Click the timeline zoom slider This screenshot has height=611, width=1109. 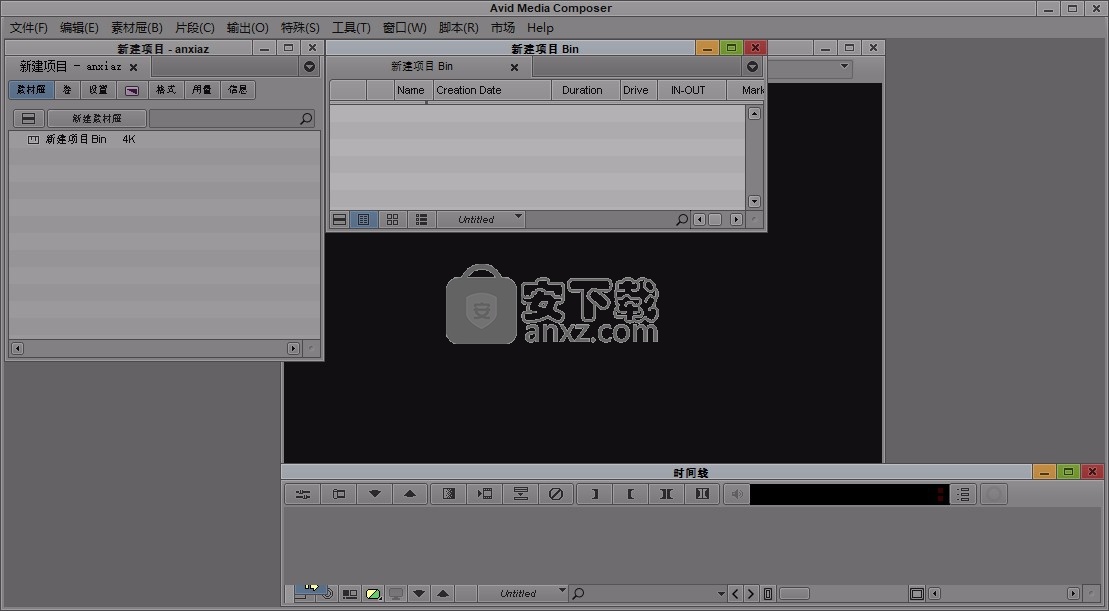(794, 594)
